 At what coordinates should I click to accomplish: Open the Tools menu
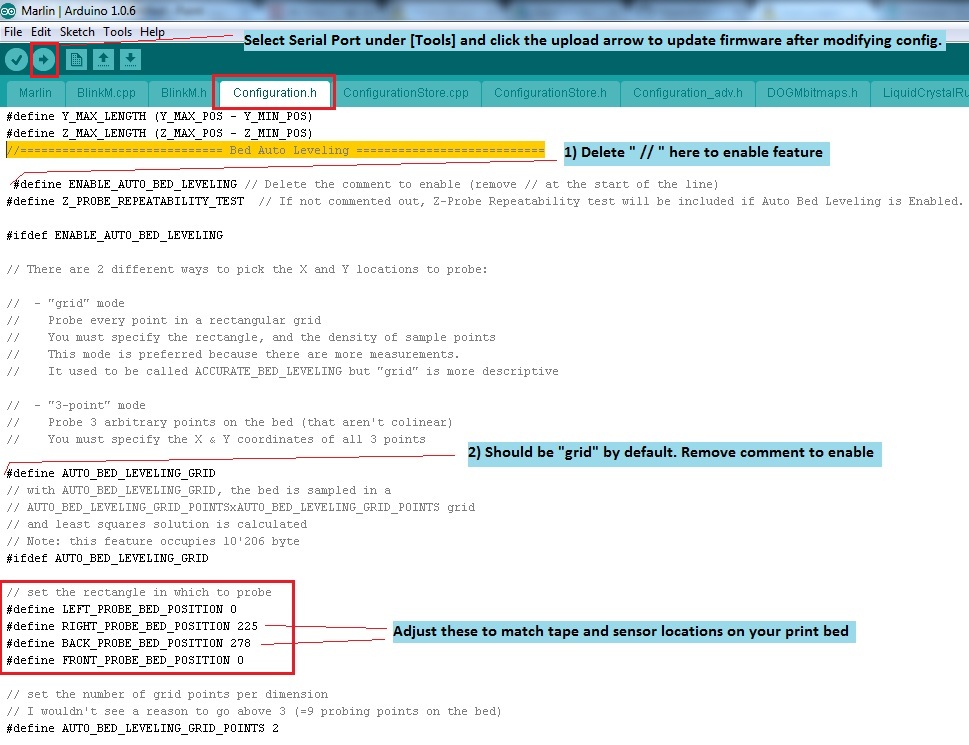(x=117, y=32)
